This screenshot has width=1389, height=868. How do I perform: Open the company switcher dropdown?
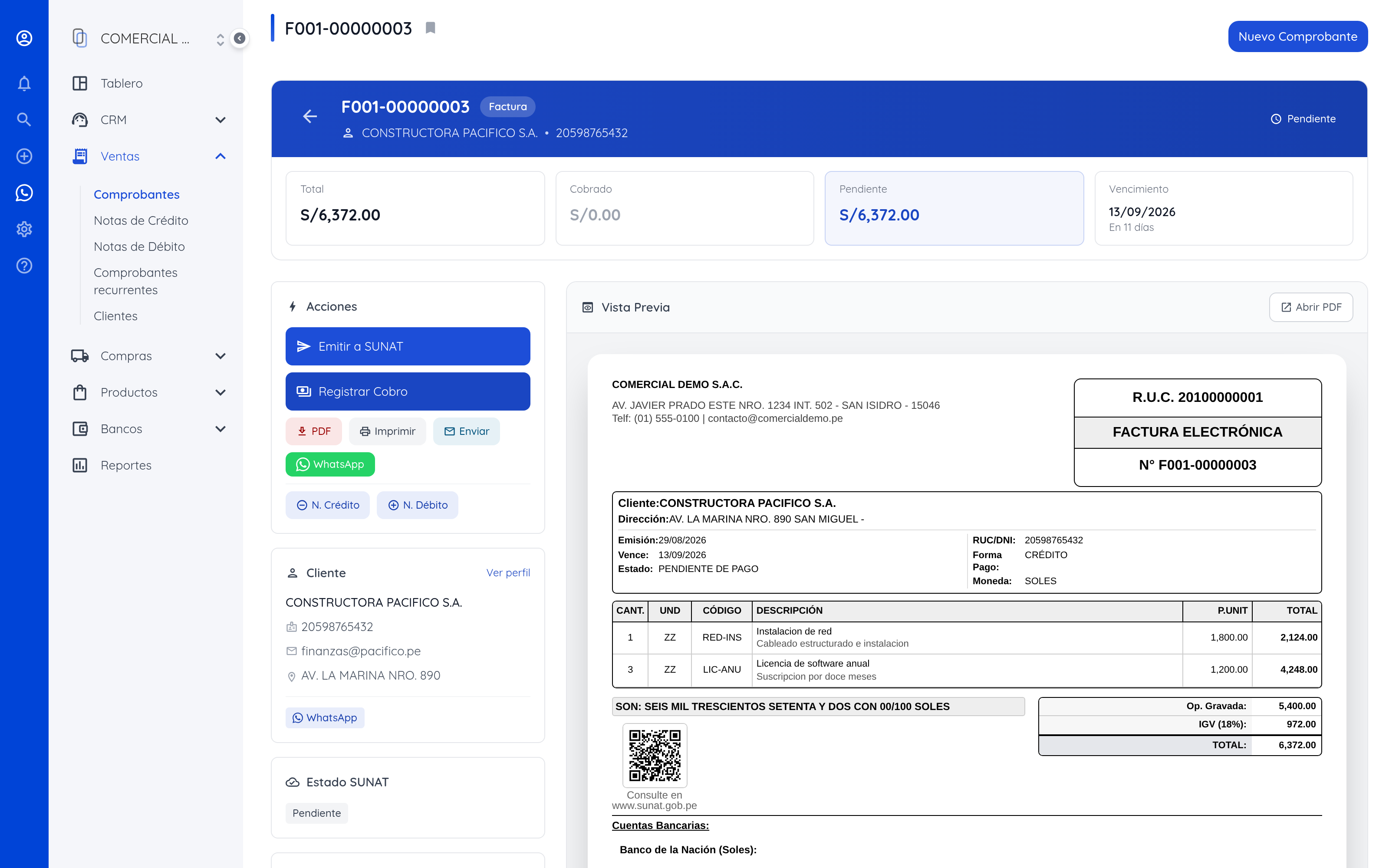(x=220, y=39)
